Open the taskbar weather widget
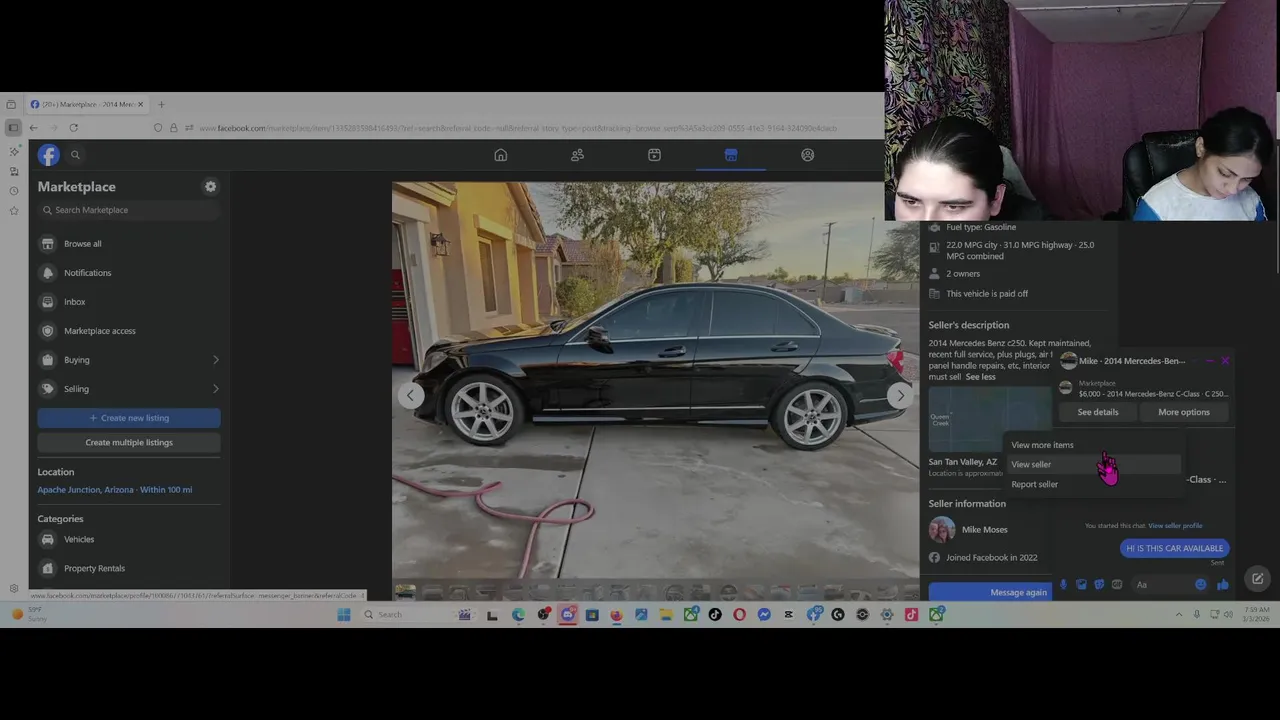This screenshot has width=1280, height=720. click(28, 614)
